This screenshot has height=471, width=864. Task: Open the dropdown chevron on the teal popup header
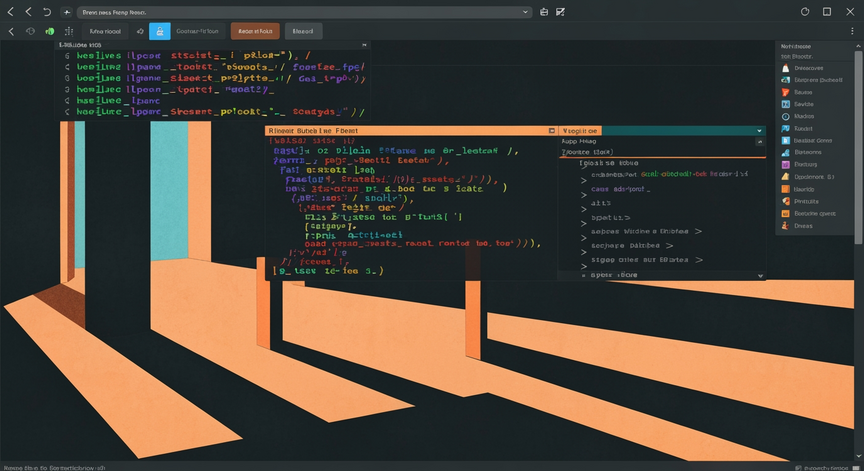tap(759, 131)
